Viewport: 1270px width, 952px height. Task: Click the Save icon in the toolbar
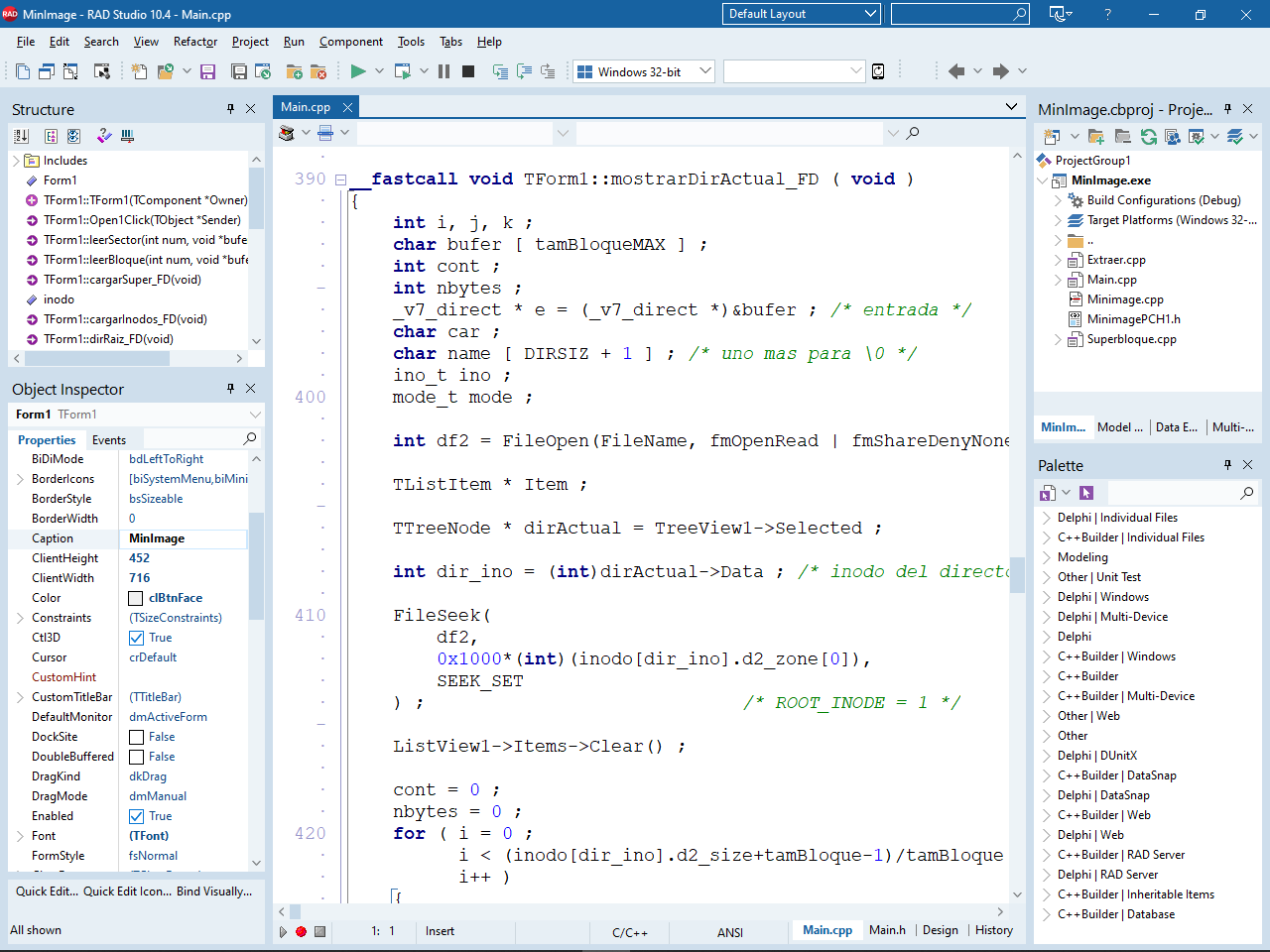click(x=207, y=71)
